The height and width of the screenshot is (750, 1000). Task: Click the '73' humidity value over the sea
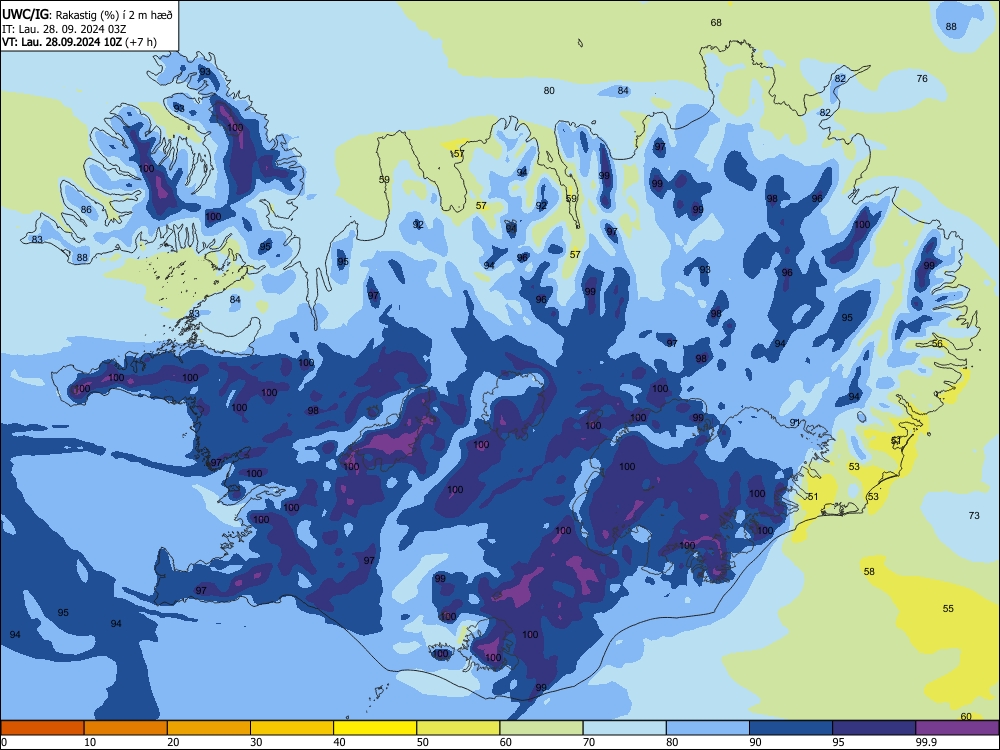974,515
